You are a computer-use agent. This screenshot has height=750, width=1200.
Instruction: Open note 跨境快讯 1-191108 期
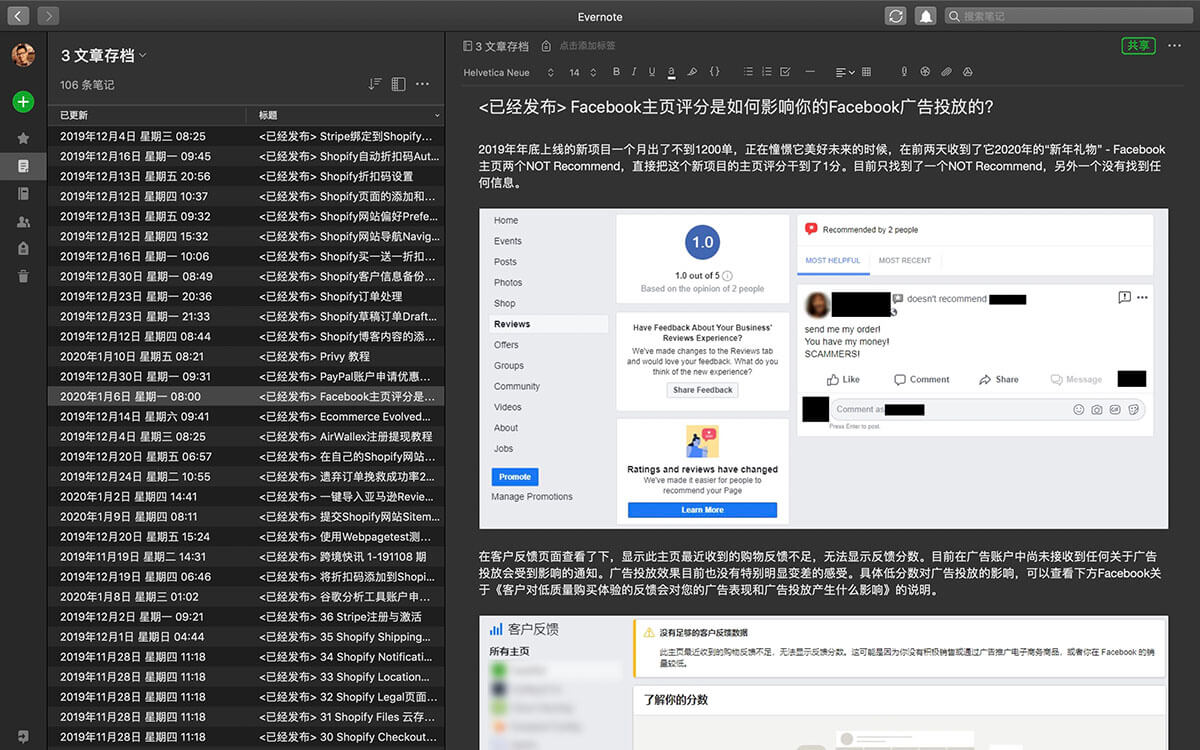pos(246,556)
